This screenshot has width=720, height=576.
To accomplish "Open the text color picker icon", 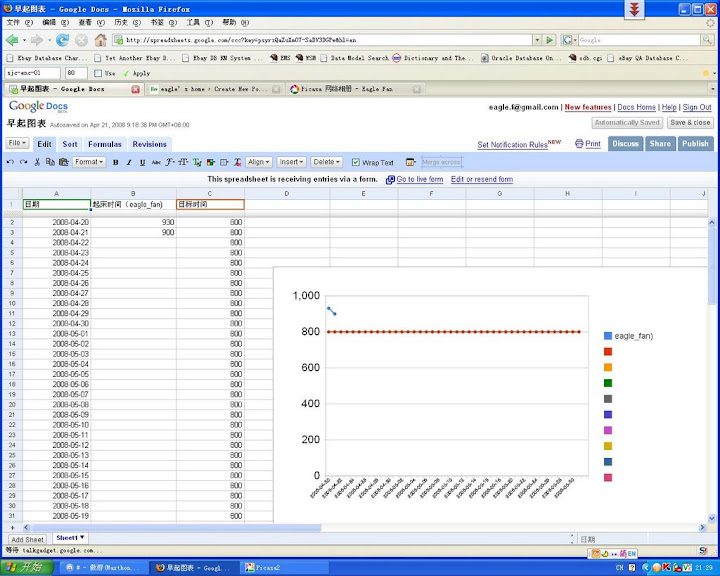I will point(197,163).
